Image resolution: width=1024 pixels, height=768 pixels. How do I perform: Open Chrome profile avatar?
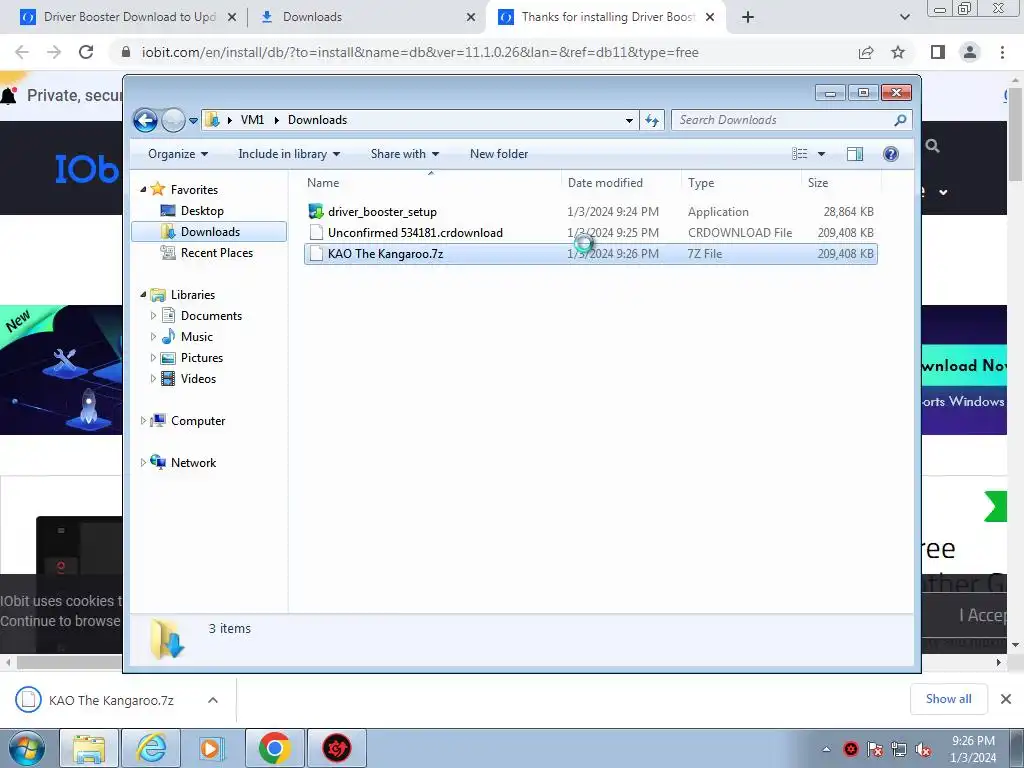(970, 52)
